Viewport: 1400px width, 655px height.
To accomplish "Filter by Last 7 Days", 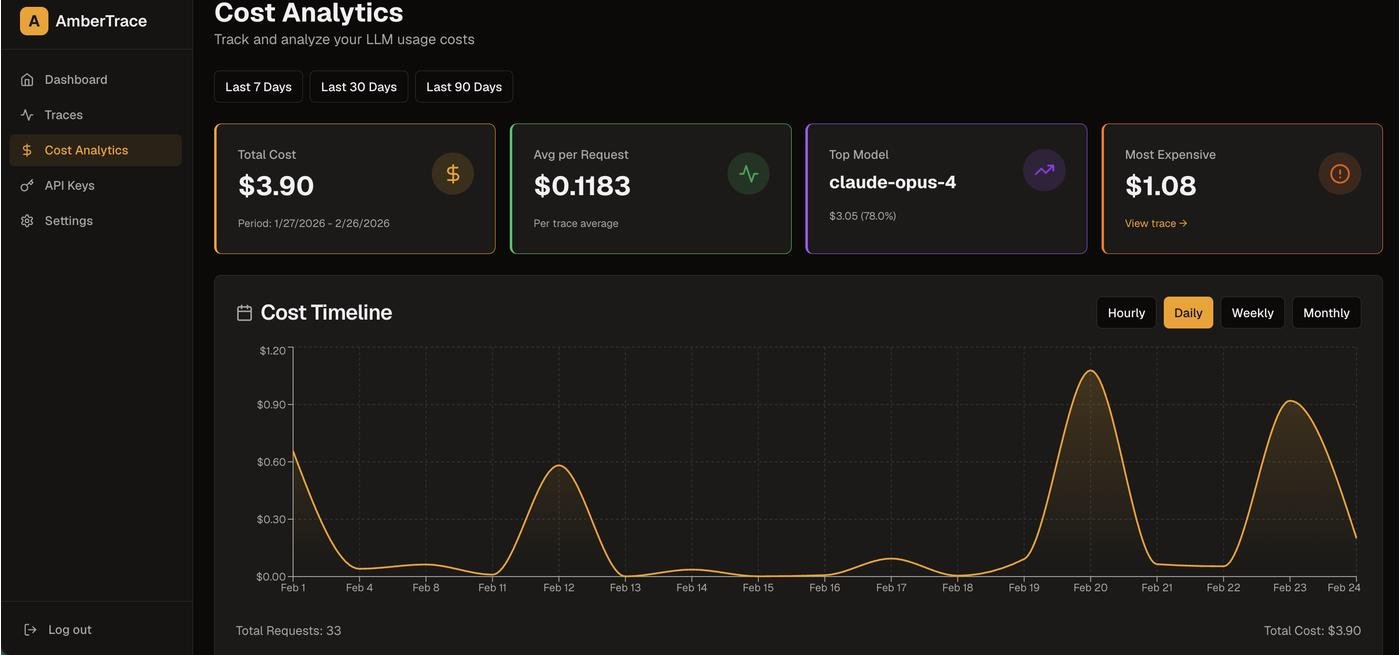I will point(258,87).
